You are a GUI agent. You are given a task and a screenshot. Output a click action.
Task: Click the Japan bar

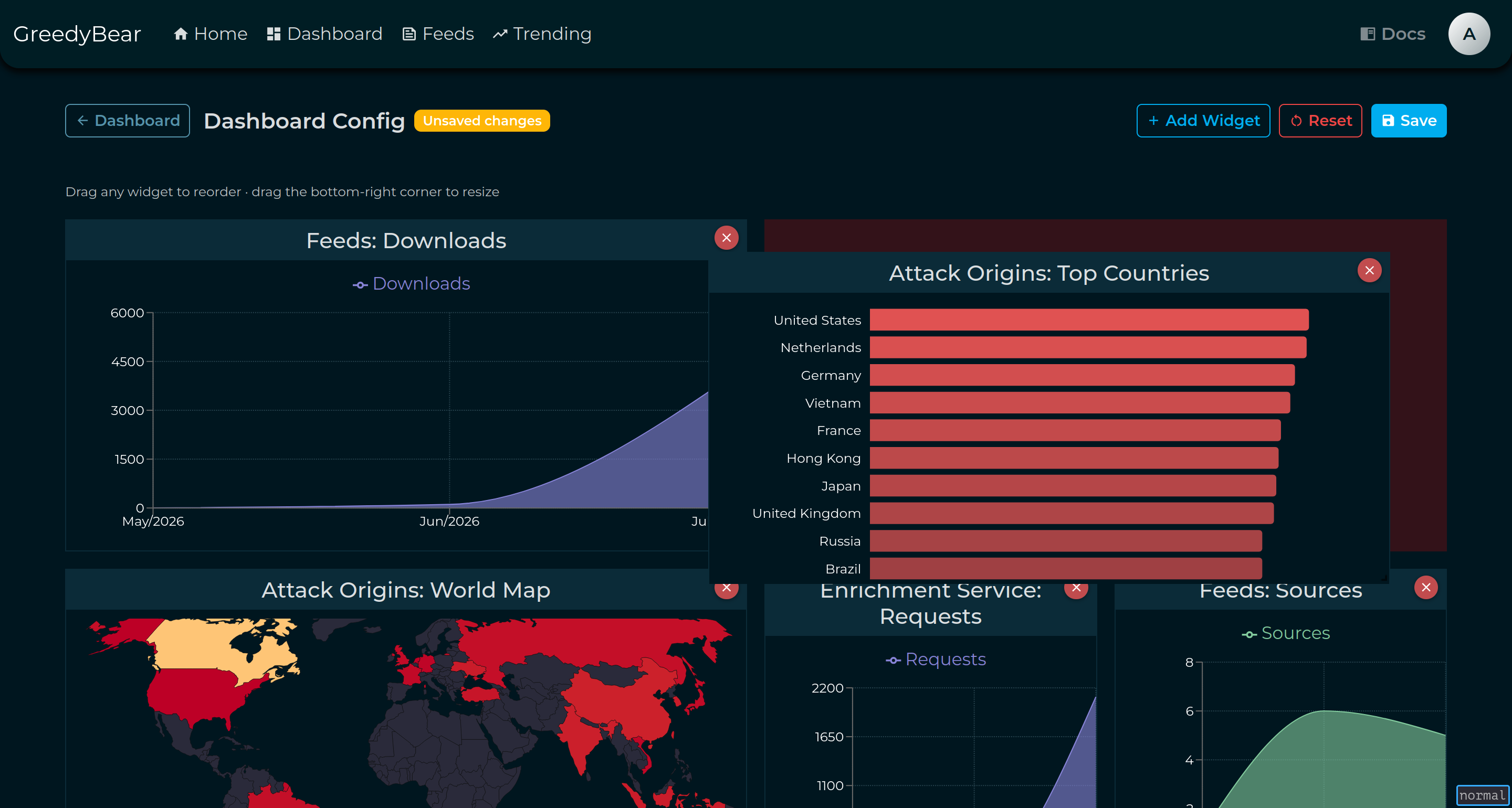[1073, 485]
